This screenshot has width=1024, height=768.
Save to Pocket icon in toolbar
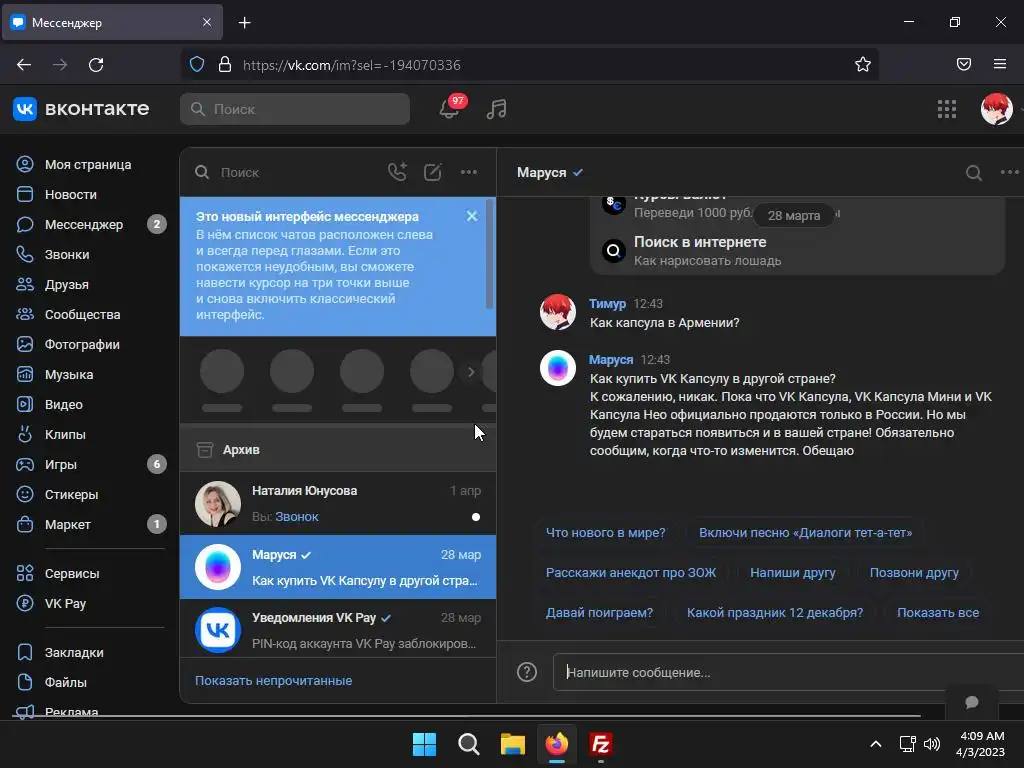(x=964, y=64)
